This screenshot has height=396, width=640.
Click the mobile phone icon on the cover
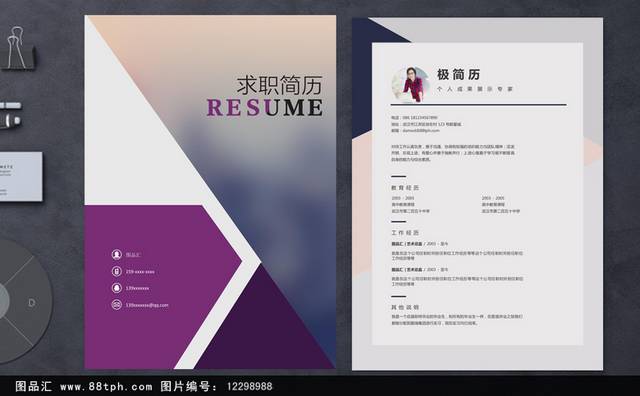[x=117, y=271]
